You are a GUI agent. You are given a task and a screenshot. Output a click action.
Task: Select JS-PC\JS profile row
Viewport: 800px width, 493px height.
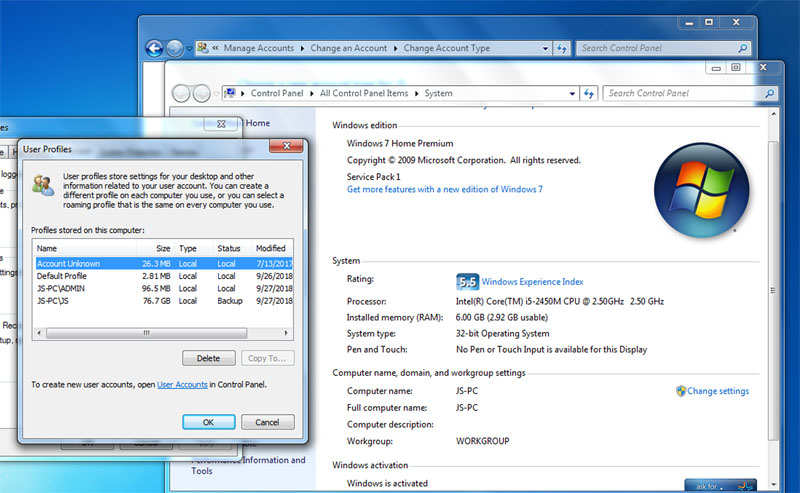[164, 301]
